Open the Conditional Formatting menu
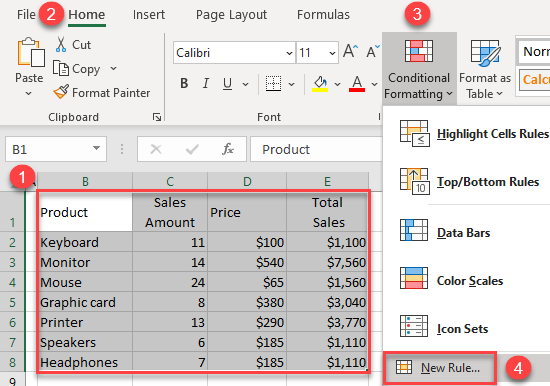Image resolution: width=550 pixels, height=386 pixels. pos(419,69)
